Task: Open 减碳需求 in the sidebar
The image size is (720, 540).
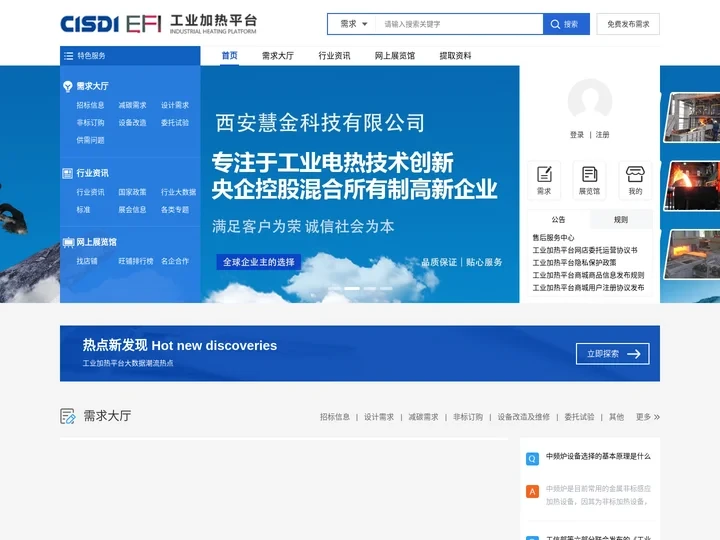Action: [132, 105]
